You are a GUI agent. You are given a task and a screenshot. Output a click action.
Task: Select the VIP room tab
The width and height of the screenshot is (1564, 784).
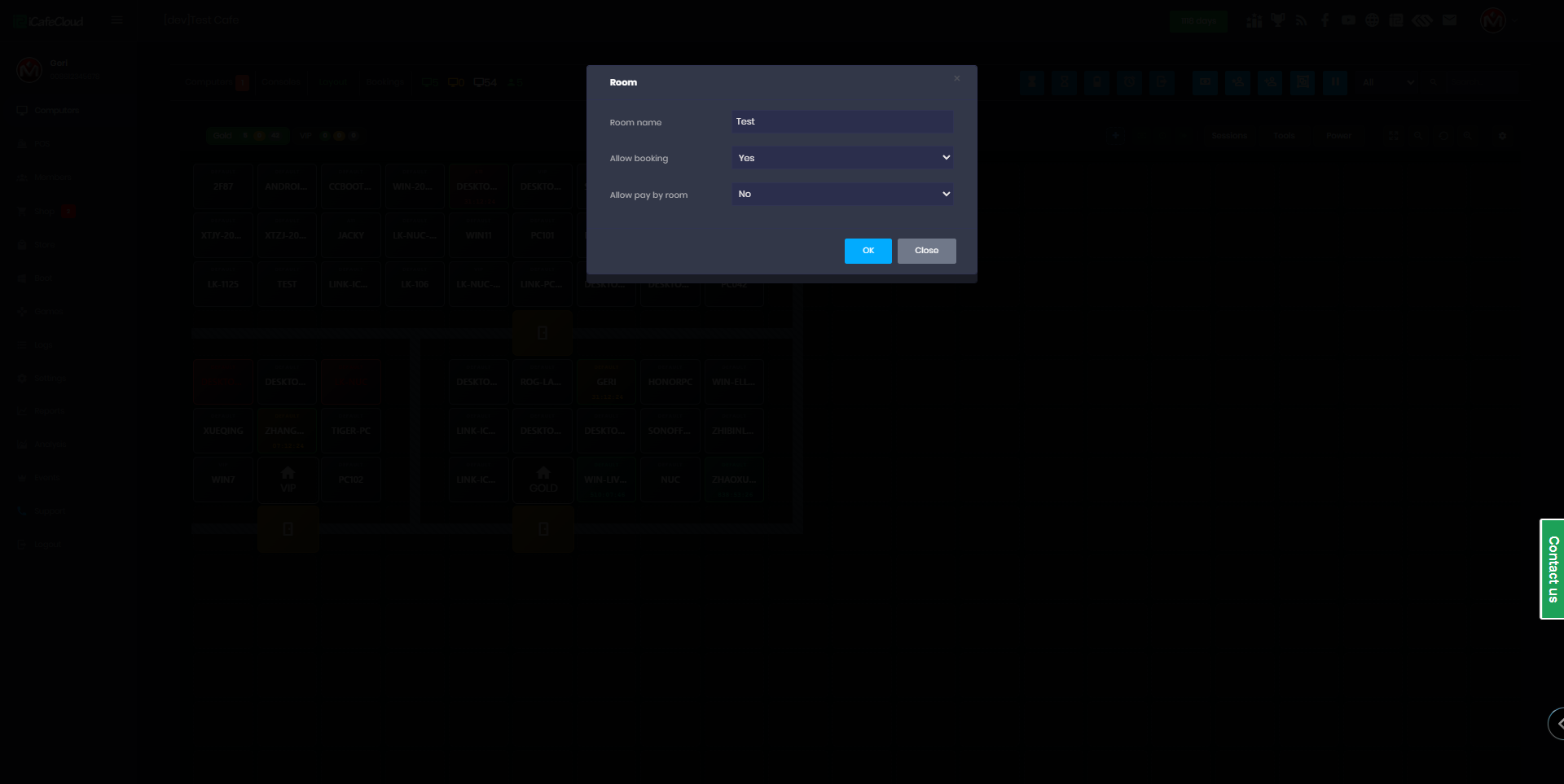coord(328,136)
